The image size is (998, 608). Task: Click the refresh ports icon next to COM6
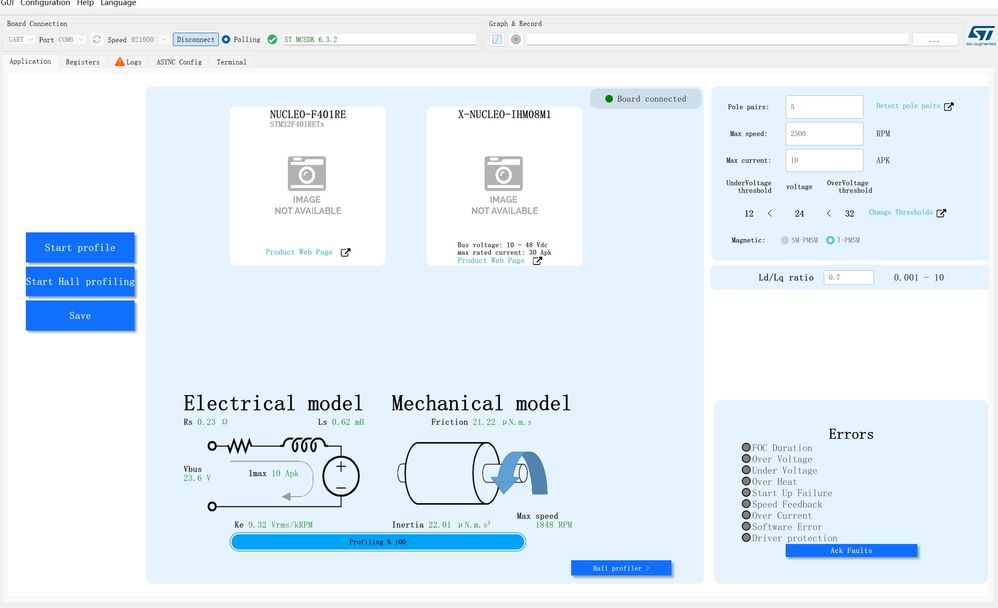[97, 39]
